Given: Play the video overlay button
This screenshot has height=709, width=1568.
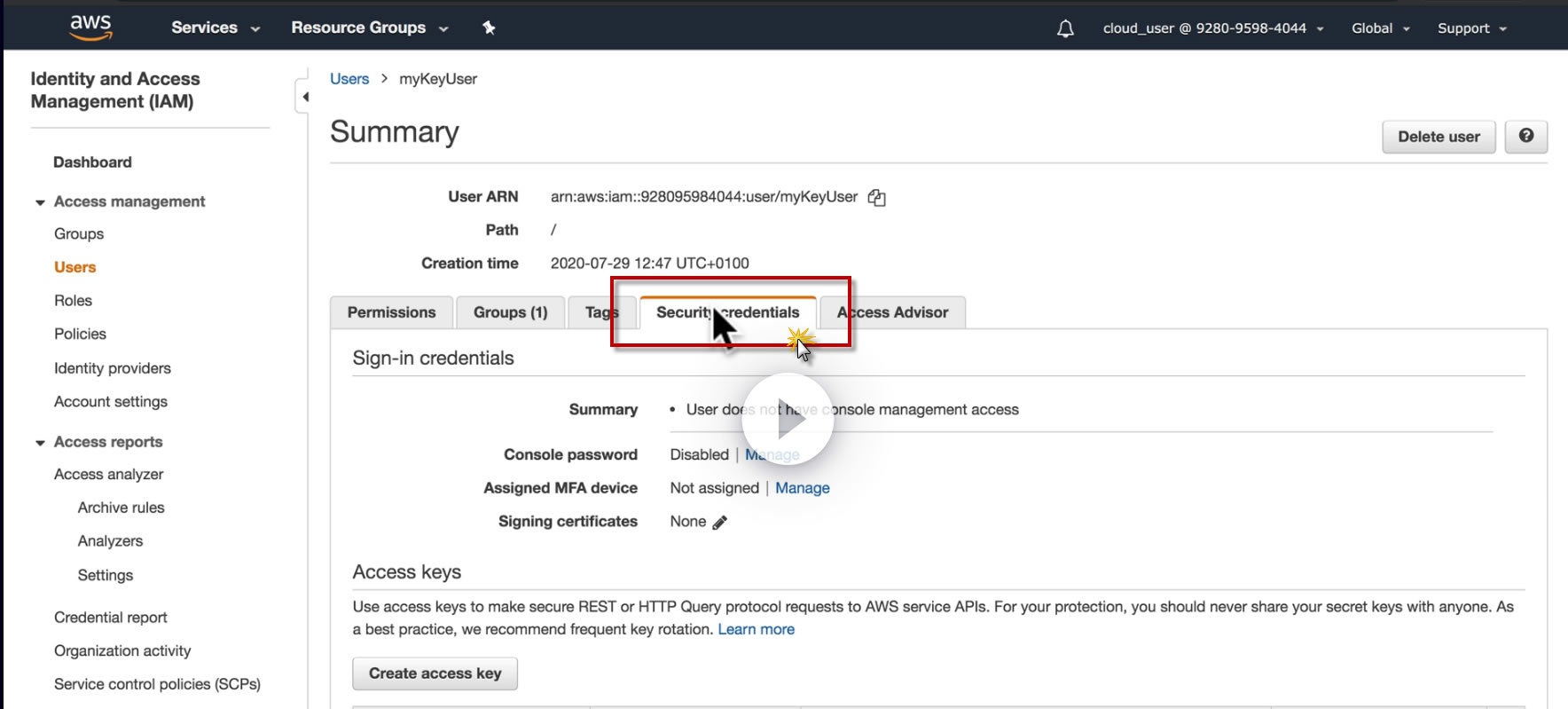Looking at the screenshot, I should coord(788,420).
